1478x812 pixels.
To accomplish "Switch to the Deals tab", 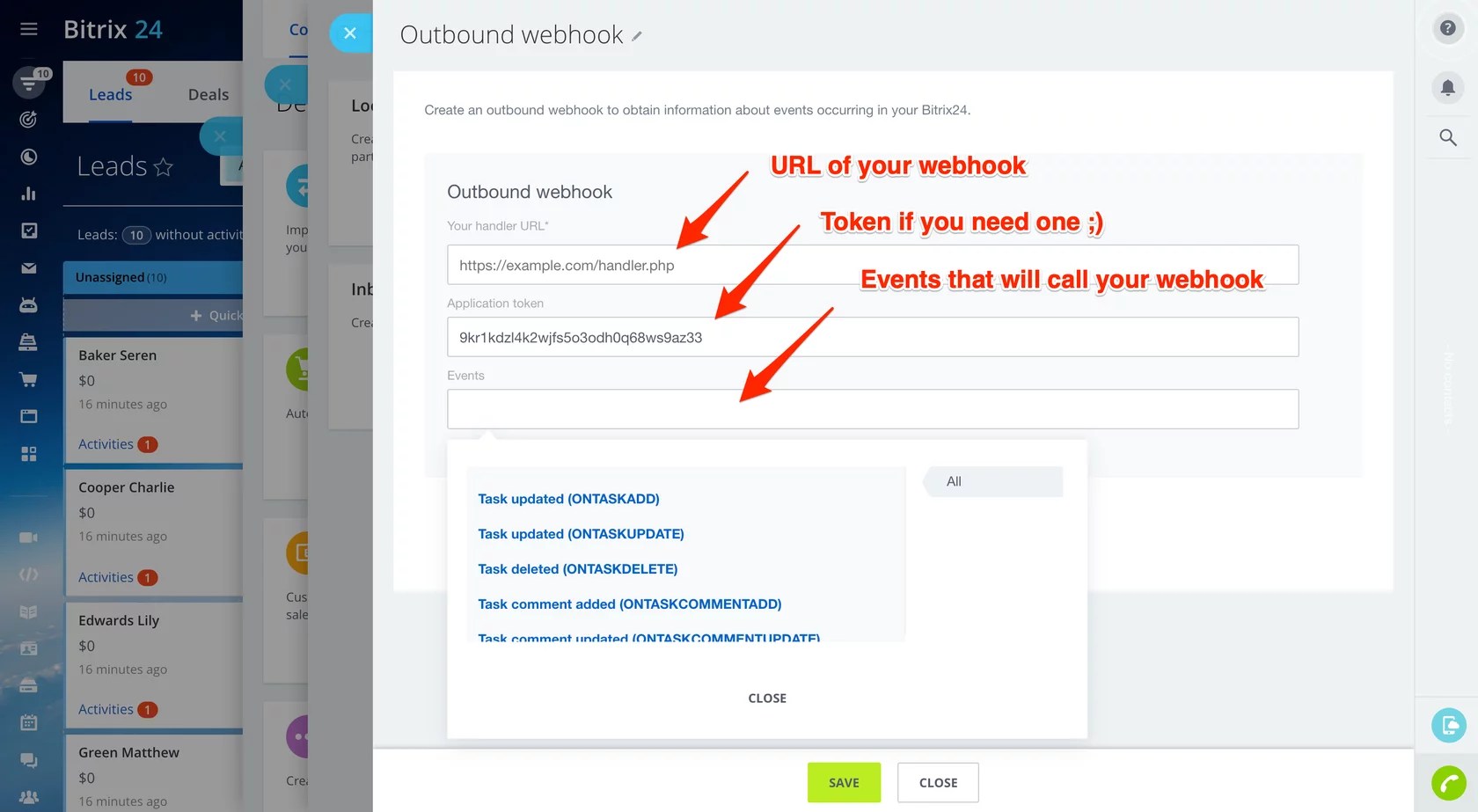I will click(208, 94).
